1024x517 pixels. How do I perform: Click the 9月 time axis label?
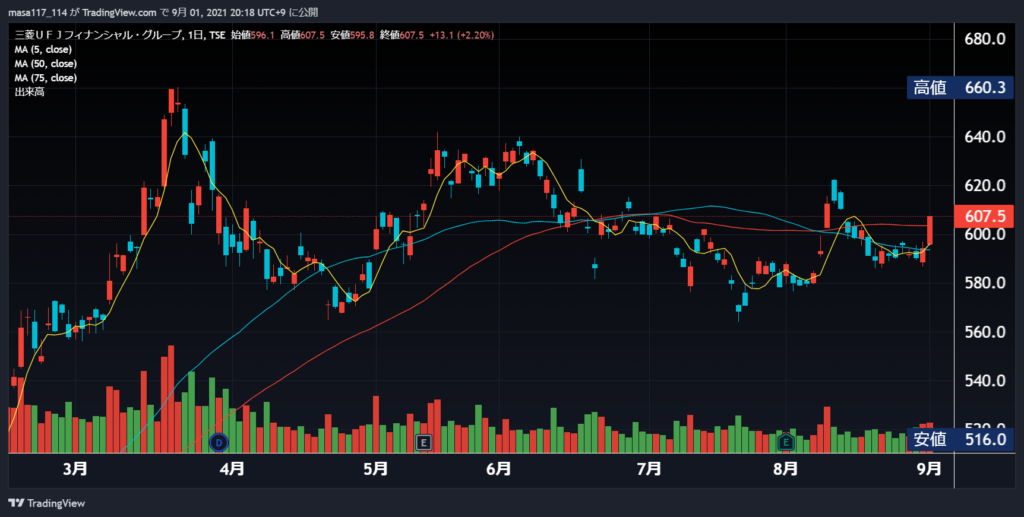(x=929, y=469)
